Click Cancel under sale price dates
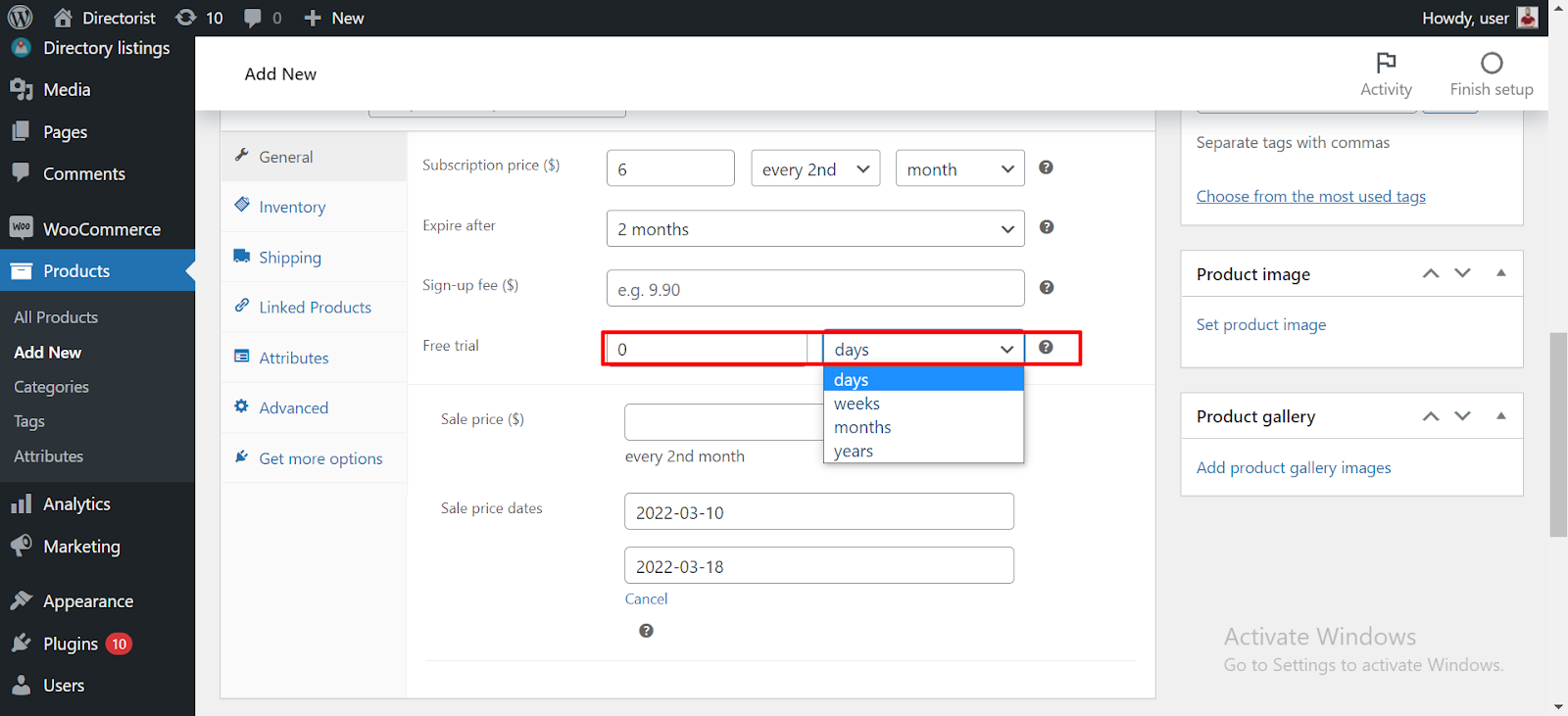1568x716 pixels. click(646, 598)
